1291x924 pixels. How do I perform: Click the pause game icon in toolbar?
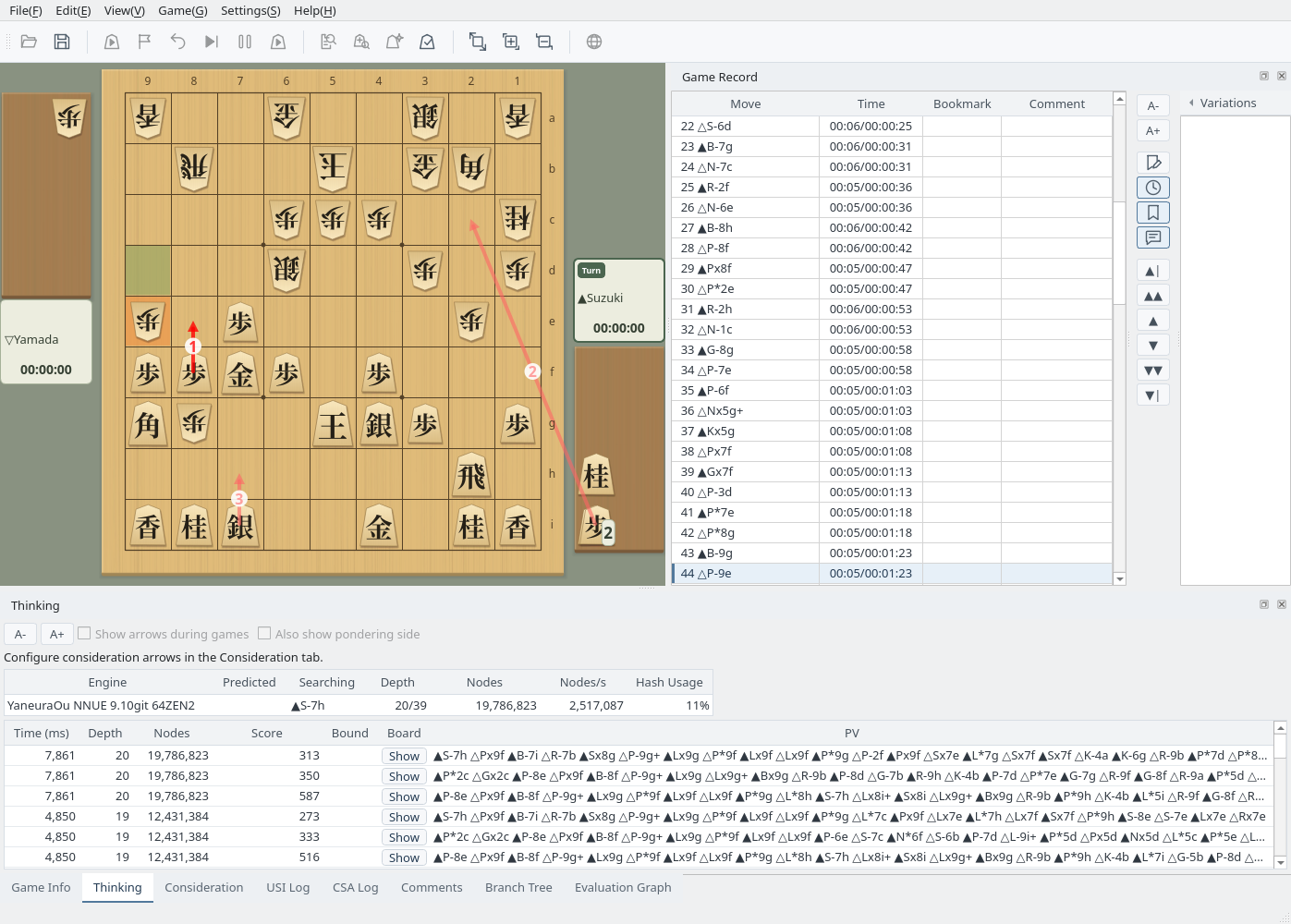coord(245,42)
